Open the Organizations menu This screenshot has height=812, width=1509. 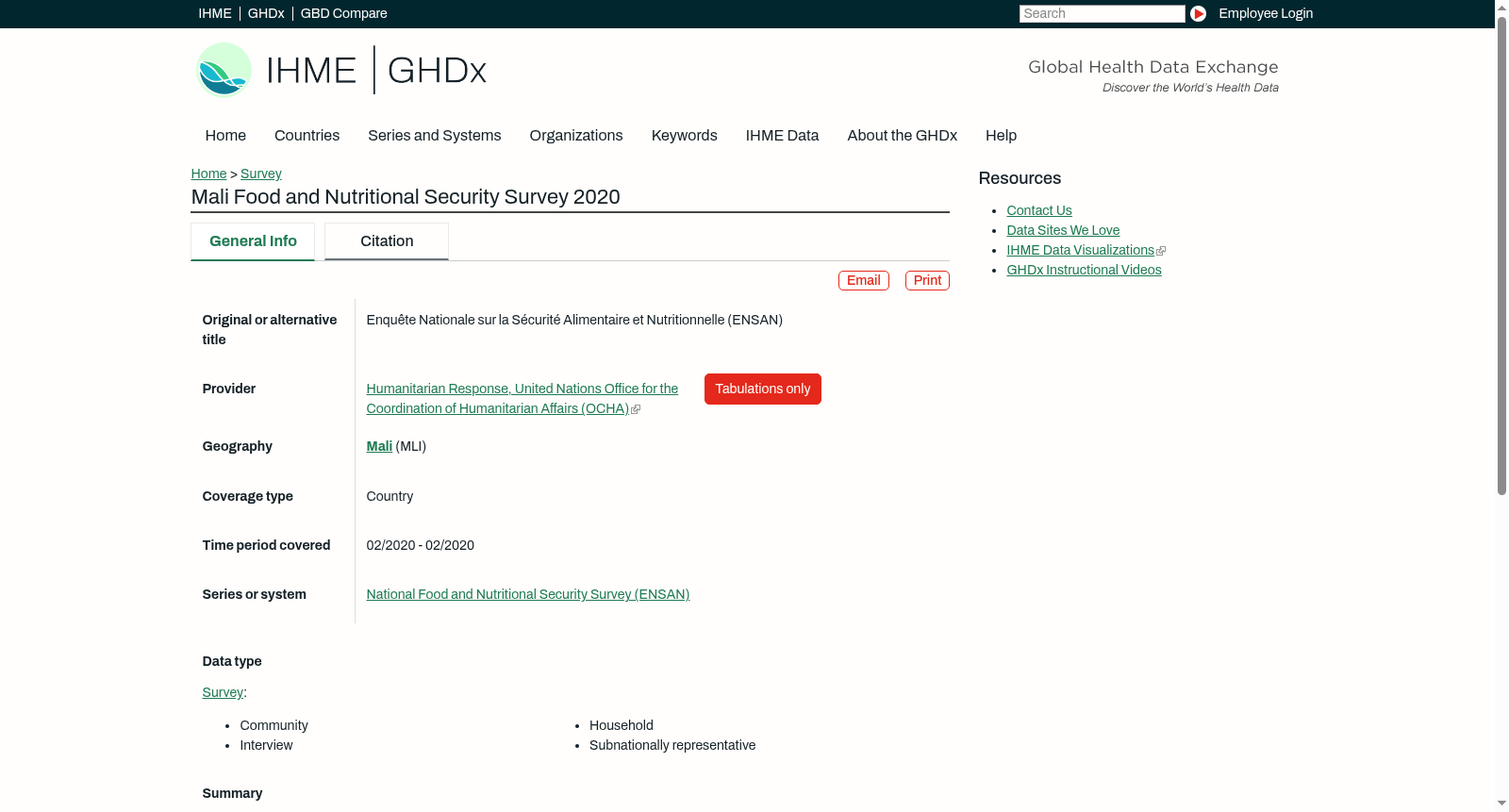(576, 136)
